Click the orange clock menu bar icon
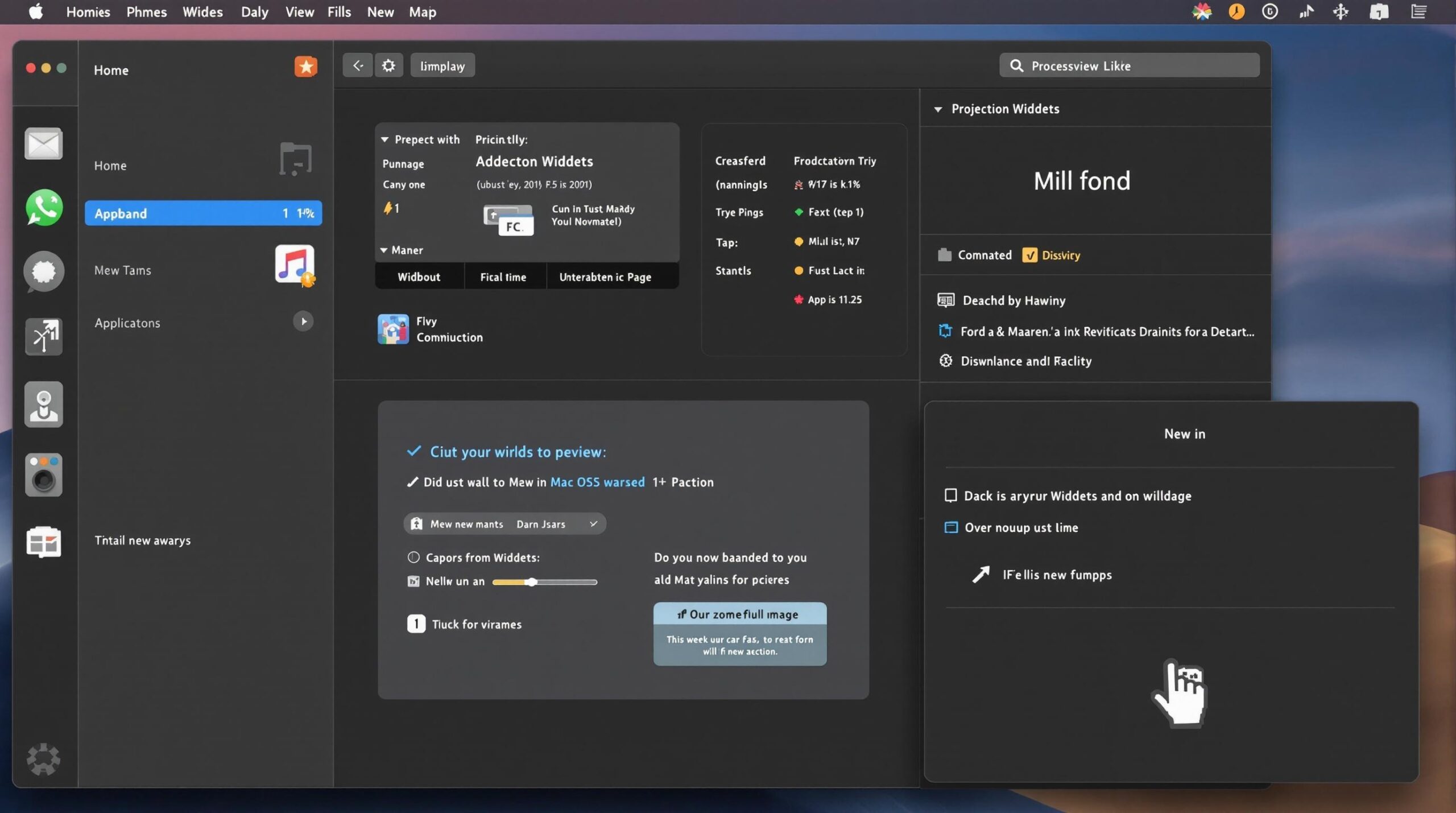1456x813 pixels. (1236, 11)
